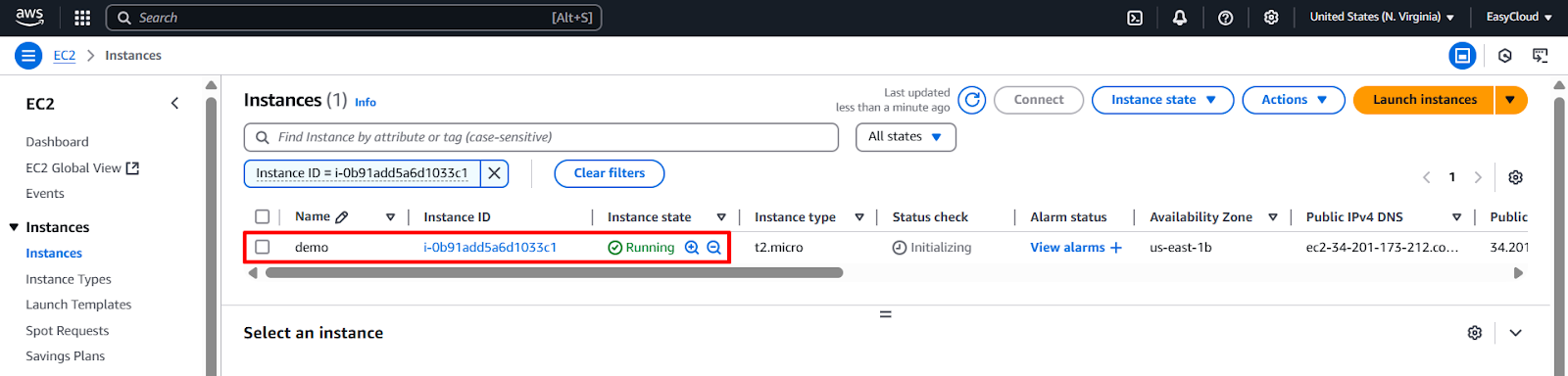The height and width of the screenshot is (376, 1568).
Task: Click EC2 breadcrumb link
Action: [65, 56]
